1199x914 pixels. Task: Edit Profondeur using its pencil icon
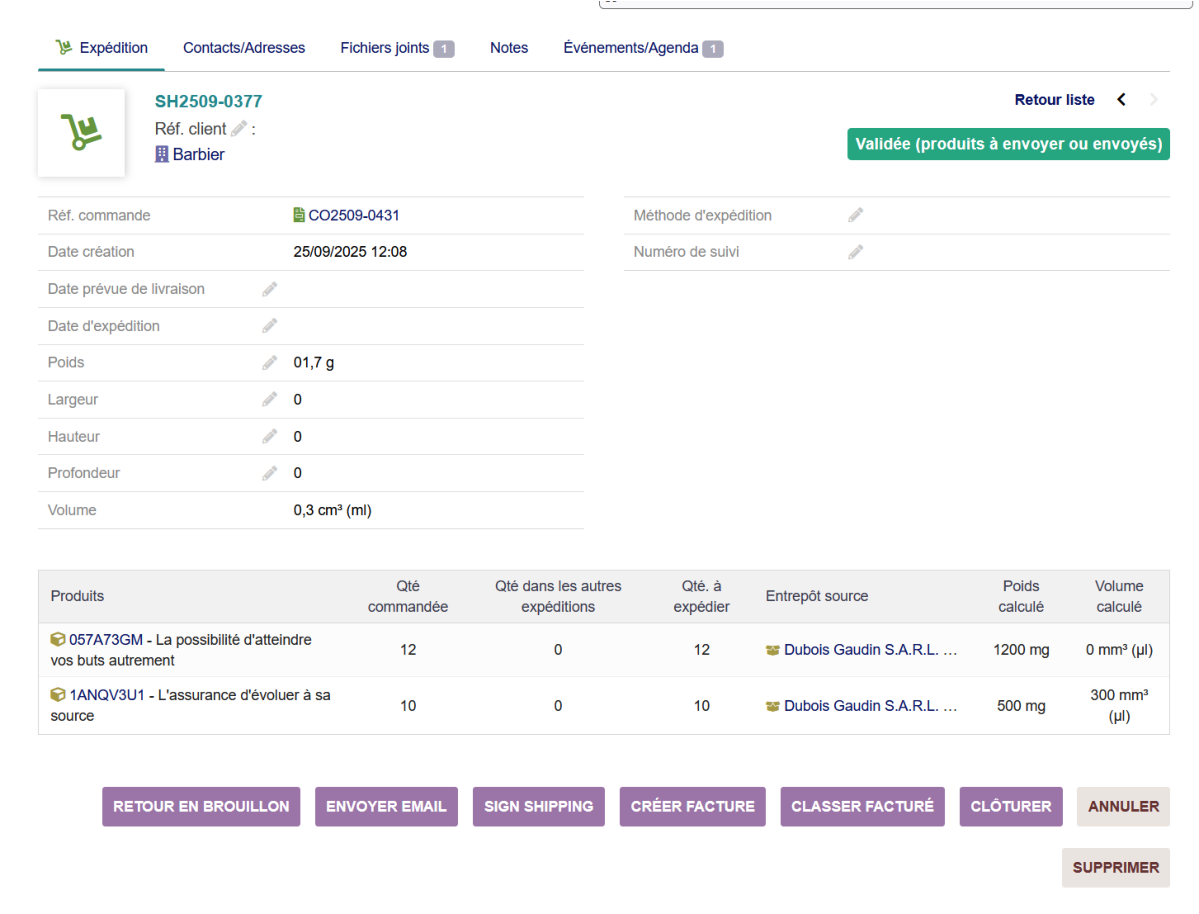[269, 473]
